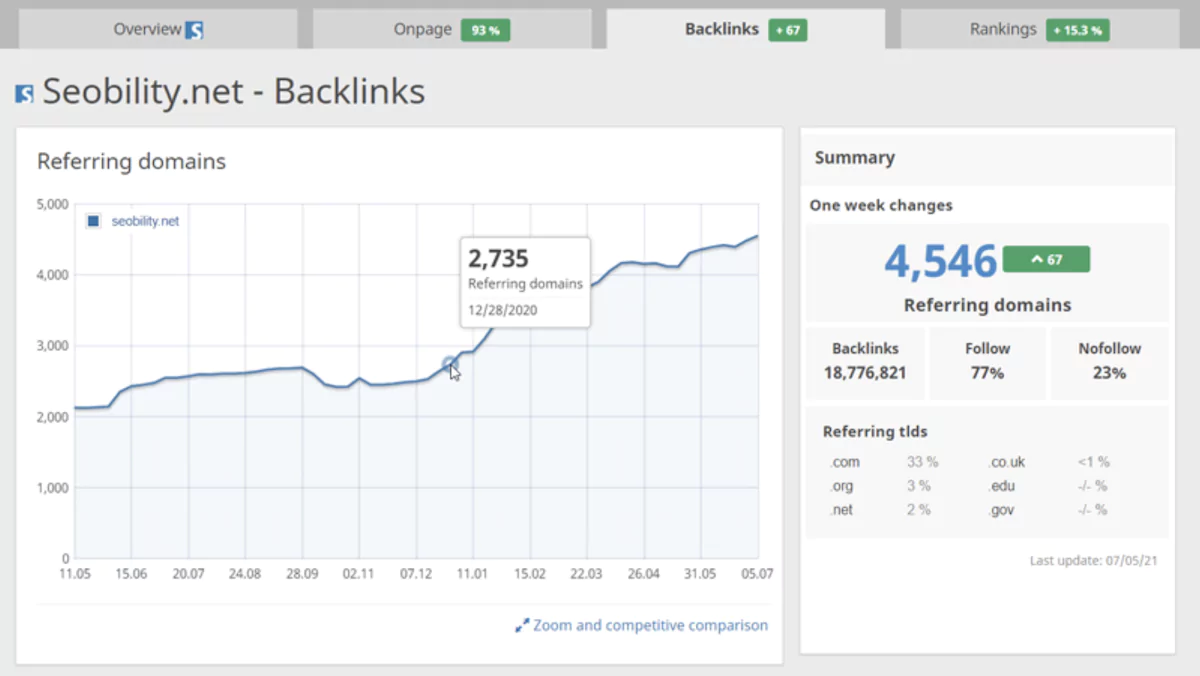Click the tooltip showing 2,735 Referring domains
The image size is (1200, 676).
click(x=524, y=281)
